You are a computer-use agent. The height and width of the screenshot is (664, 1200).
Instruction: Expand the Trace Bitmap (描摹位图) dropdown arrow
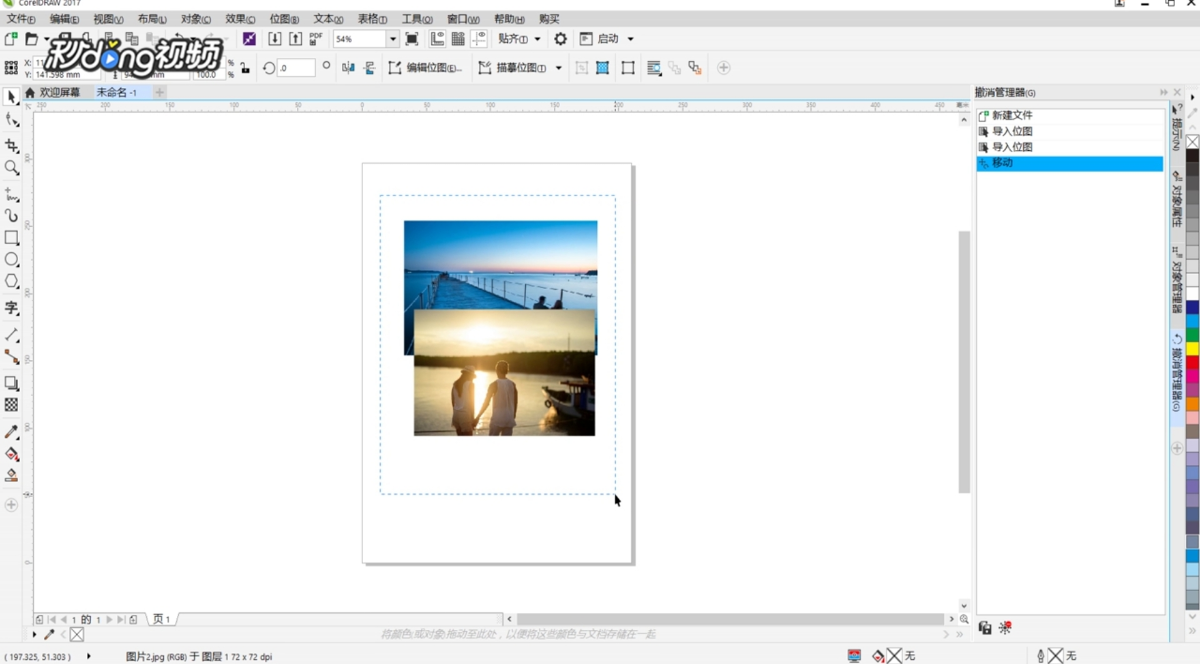(558, 68)
